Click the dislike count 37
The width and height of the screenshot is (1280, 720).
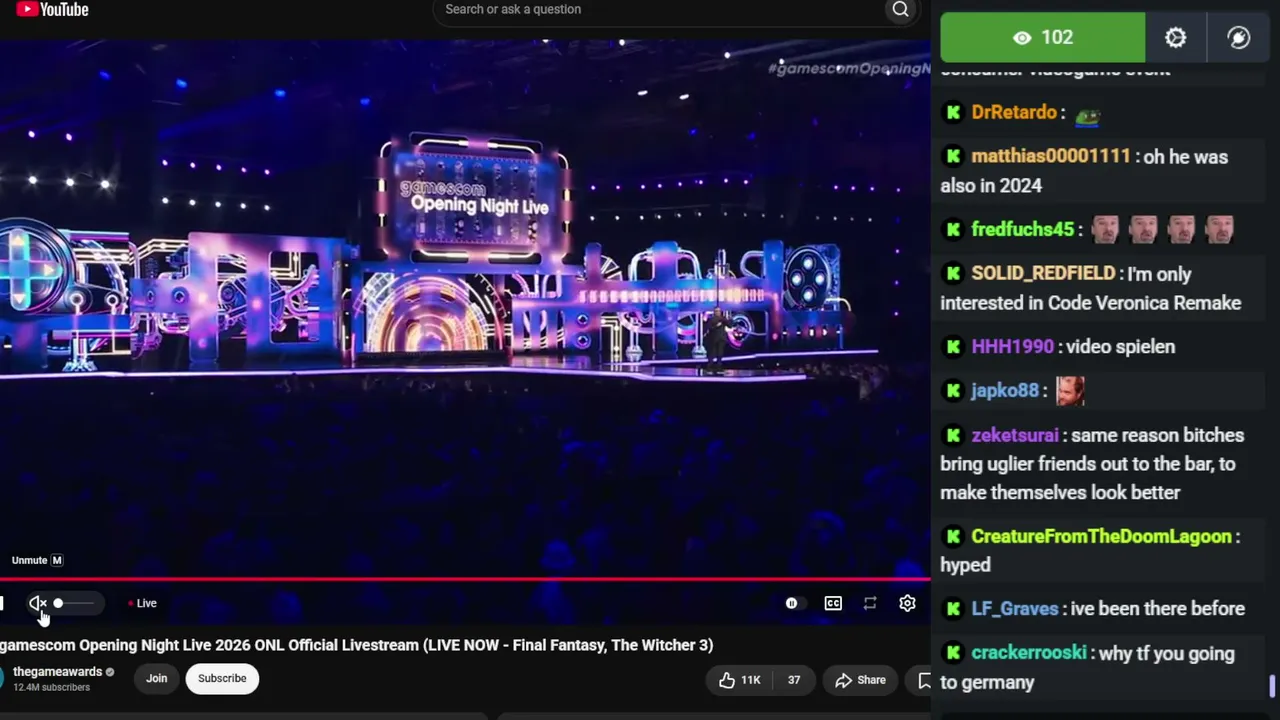point(793,680)
